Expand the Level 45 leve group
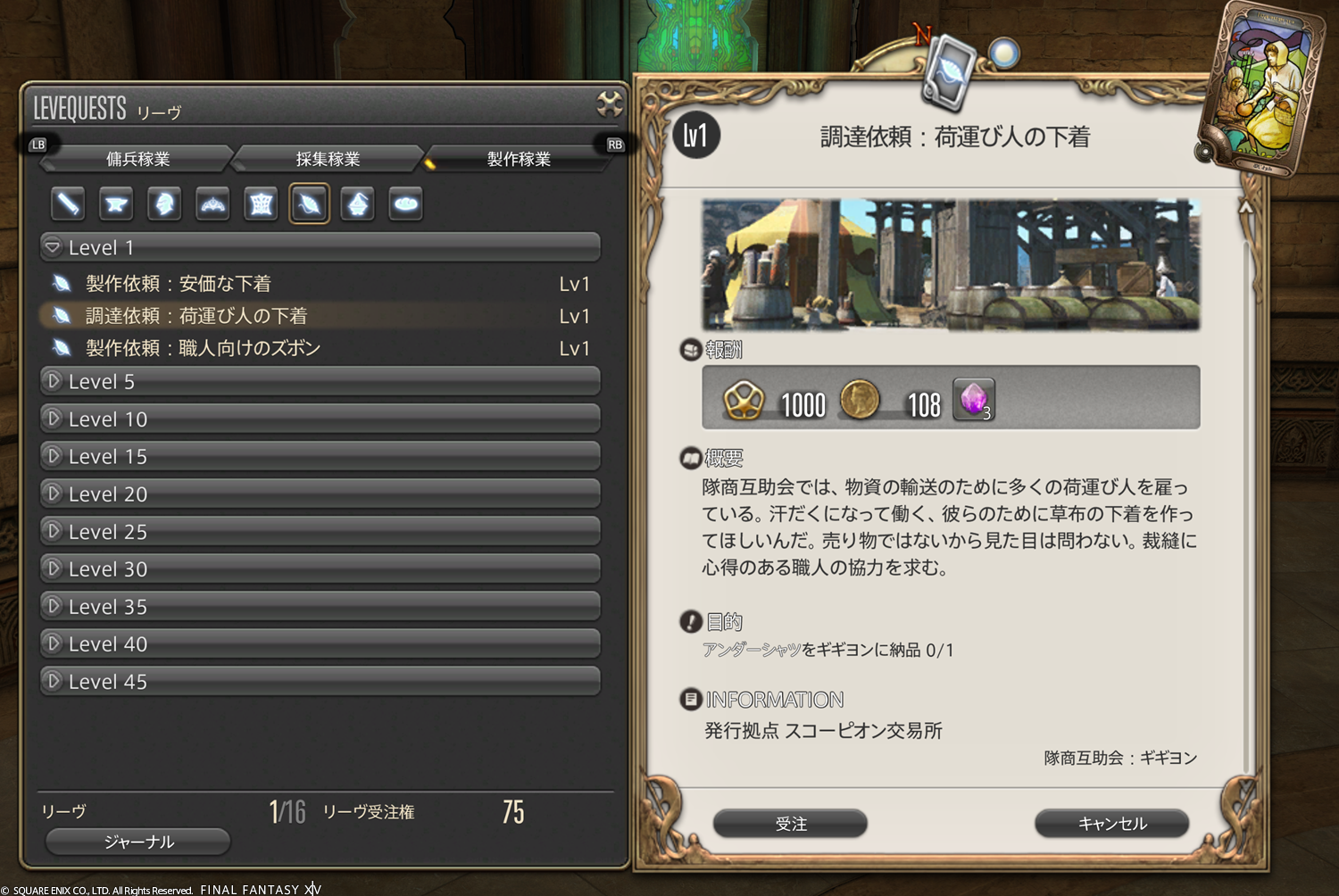The image size is (1339, 896). click(x=320, y=681)
